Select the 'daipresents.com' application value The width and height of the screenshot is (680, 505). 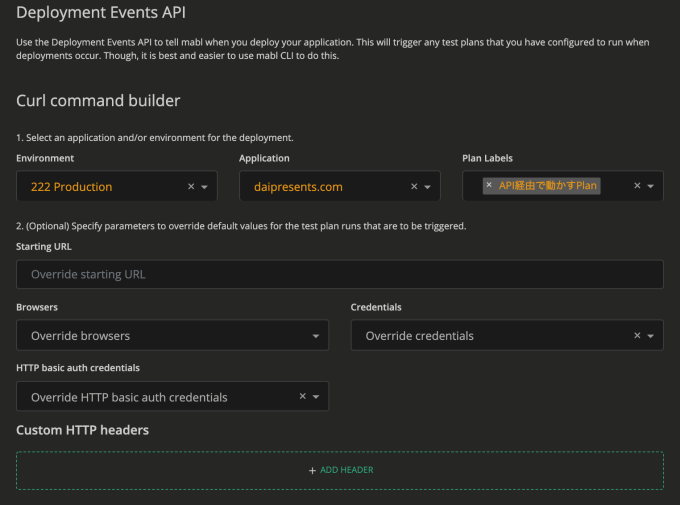[x=298, y=187]
